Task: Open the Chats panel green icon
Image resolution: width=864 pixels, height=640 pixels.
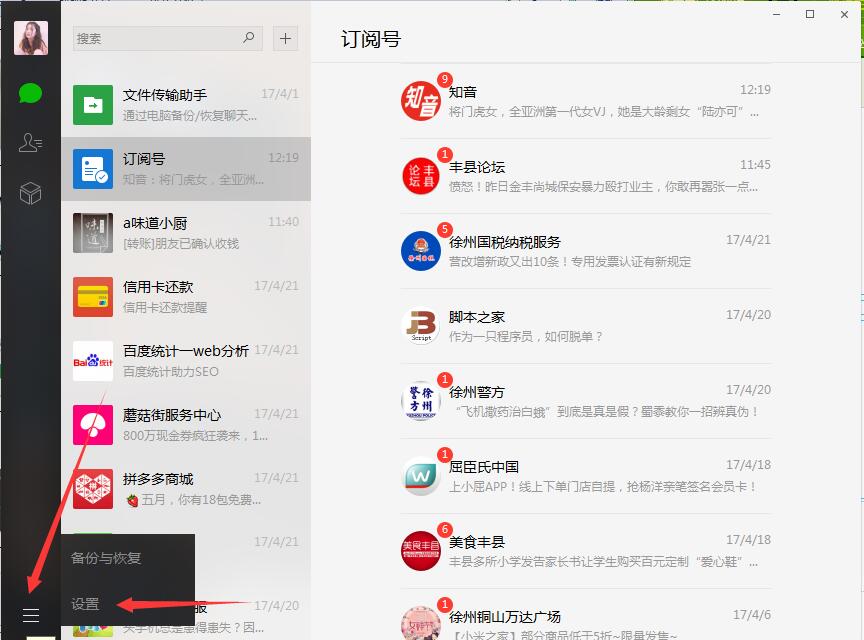Action: [30, 93]
